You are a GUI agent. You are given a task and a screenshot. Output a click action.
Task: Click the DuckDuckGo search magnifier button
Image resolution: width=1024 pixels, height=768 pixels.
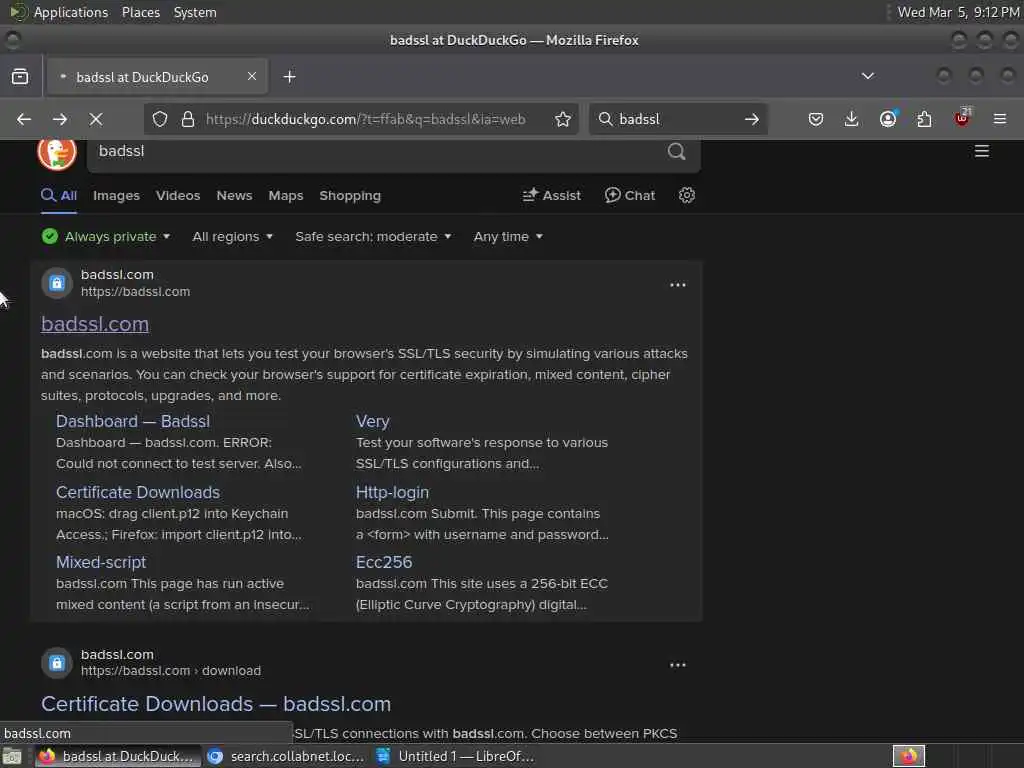point(677,152)
